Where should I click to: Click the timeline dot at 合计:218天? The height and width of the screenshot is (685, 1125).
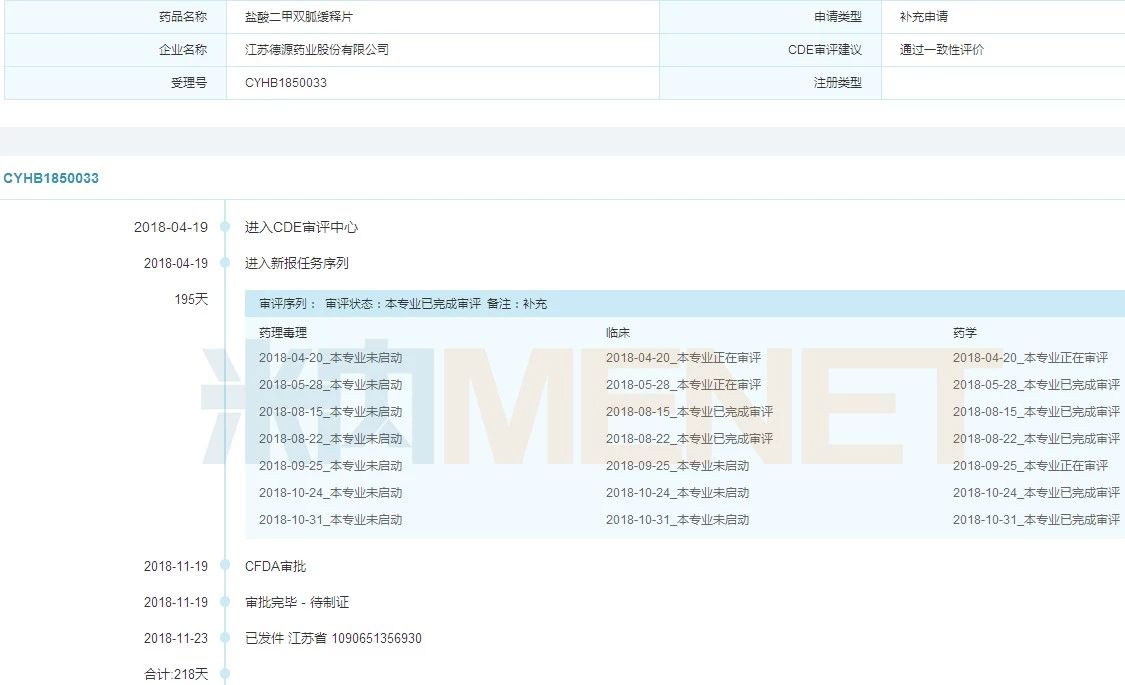point(225,674)
